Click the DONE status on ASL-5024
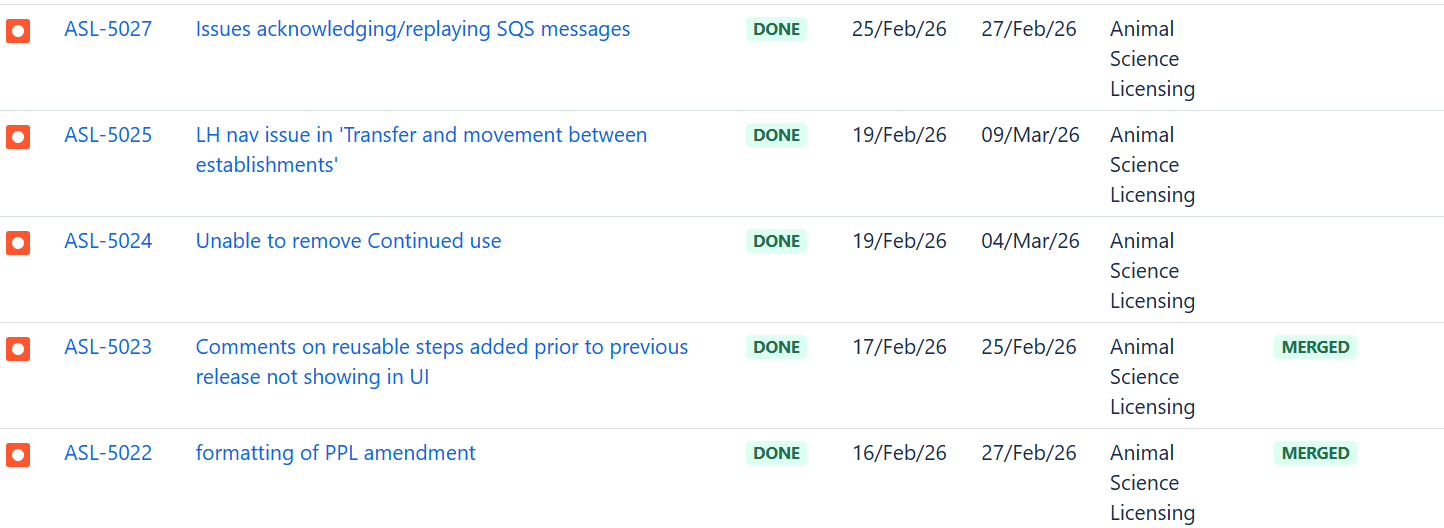The height and width of the screenshot is (528, 1444). pyautogui.click(x=776, y=241)
